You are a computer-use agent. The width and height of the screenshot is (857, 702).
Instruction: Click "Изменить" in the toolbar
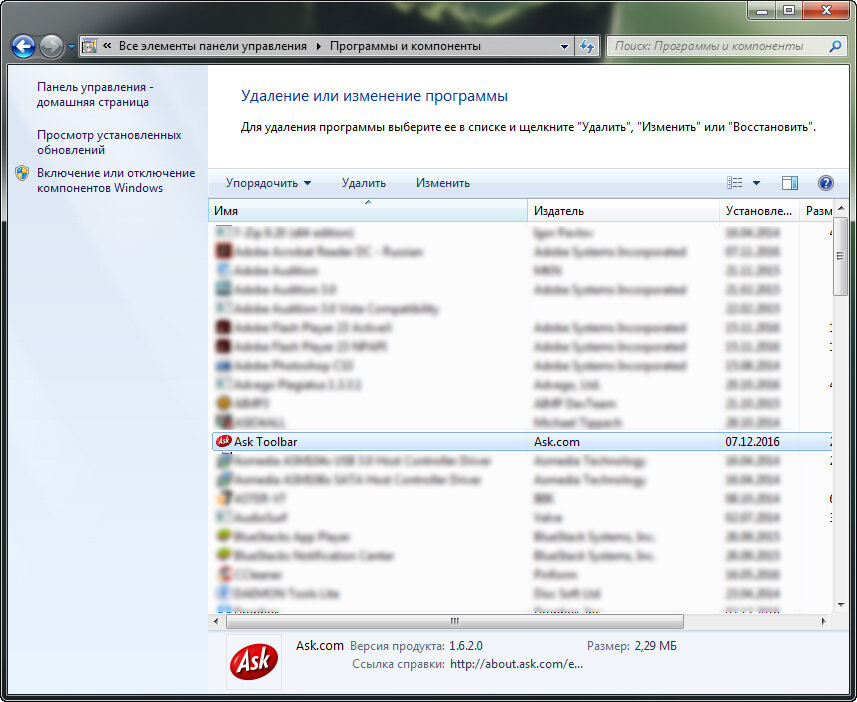(x=443, y=183)
